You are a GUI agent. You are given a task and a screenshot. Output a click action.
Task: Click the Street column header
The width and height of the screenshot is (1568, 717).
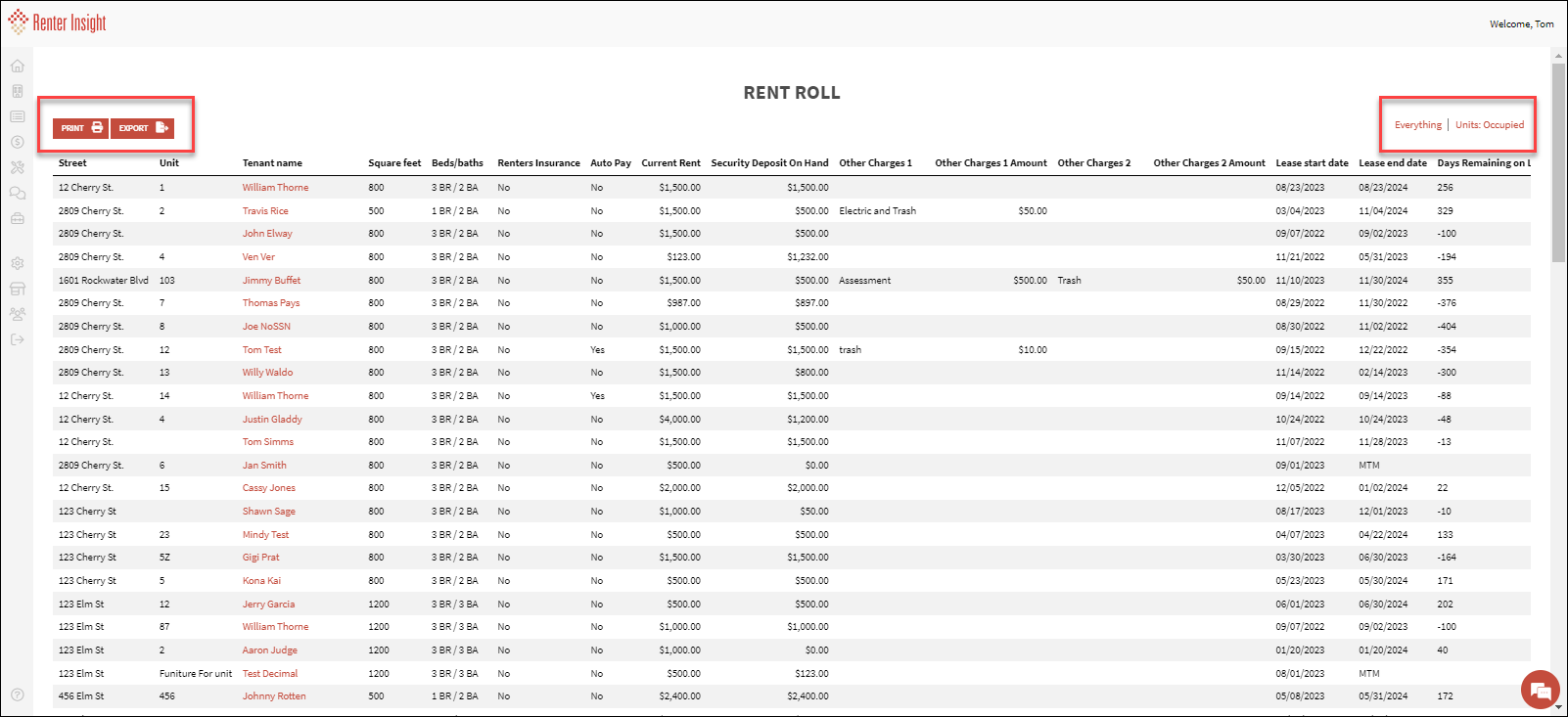[x=72, y=162]
